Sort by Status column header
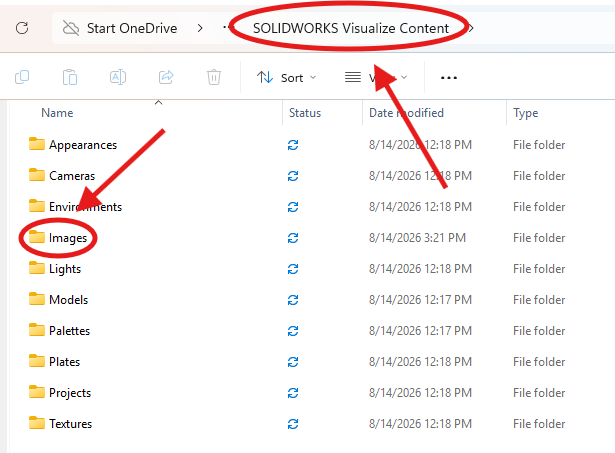615x453 pixels. (305, 113)
